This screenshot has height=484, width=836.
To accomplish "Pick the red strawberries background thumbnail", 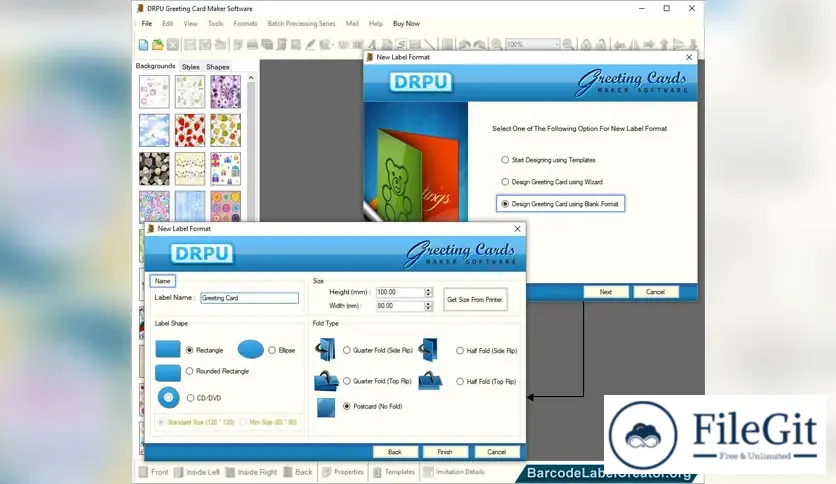I will (190, 130).
